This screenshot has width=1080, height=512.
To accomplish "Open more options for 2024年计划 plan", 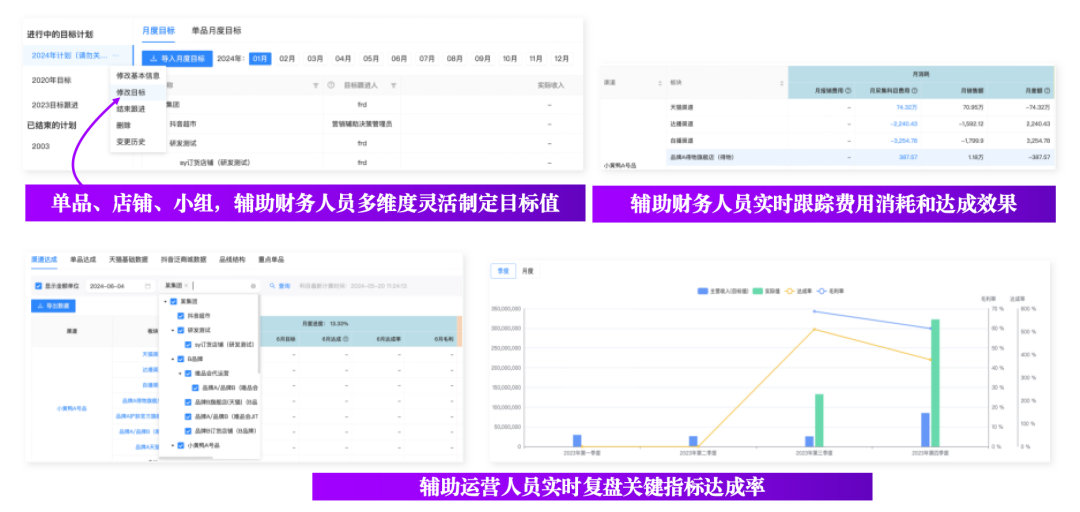I will point(115,55).
